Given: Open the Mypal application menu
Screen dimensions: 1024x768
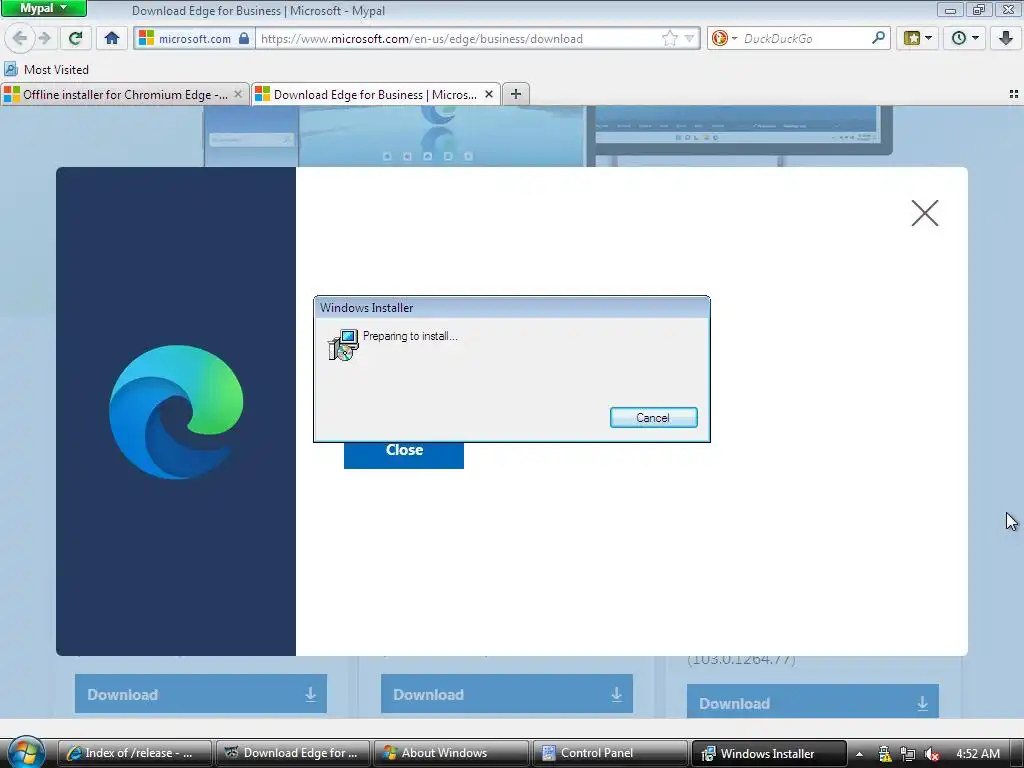Looking at the screenshot, I should coord(44,8).
